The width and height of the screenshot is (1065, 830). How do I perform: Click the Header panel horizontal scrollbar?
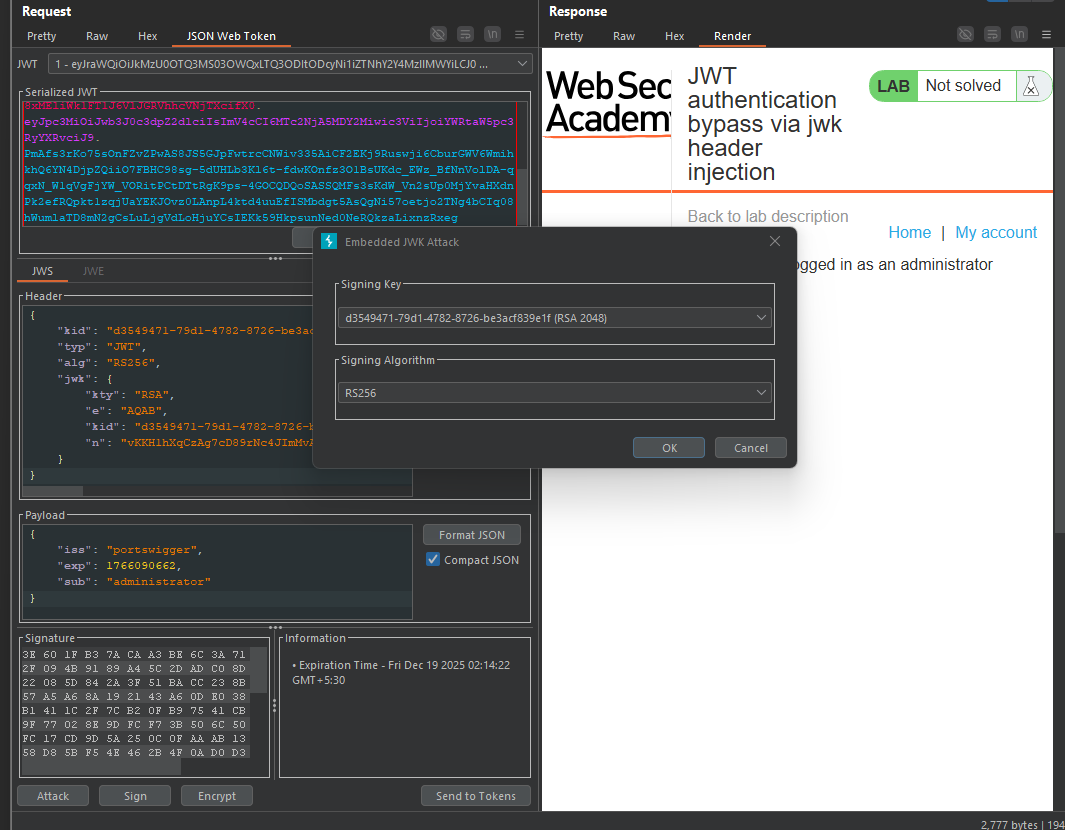pos(53,491)
